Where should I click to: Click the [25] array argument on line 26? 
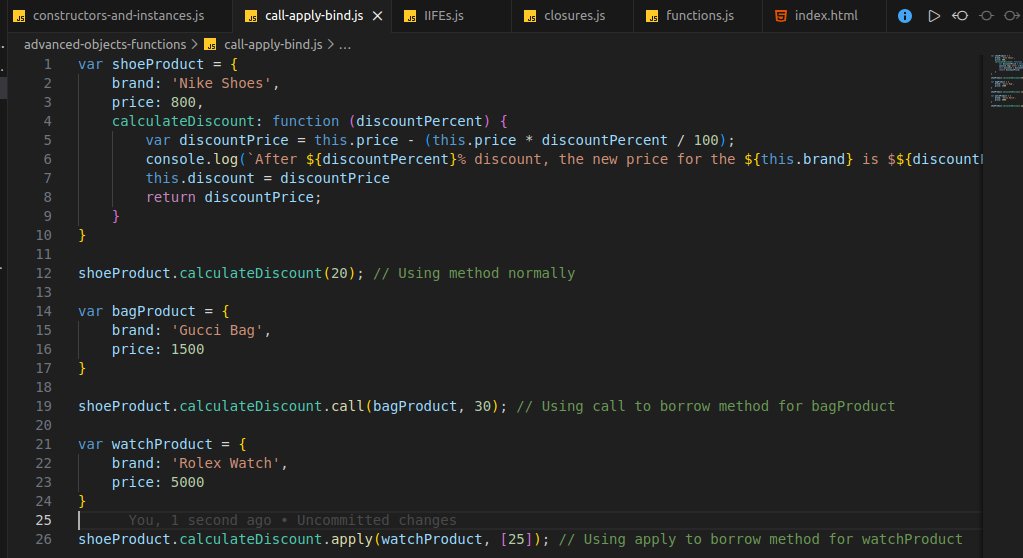(516, 539)
